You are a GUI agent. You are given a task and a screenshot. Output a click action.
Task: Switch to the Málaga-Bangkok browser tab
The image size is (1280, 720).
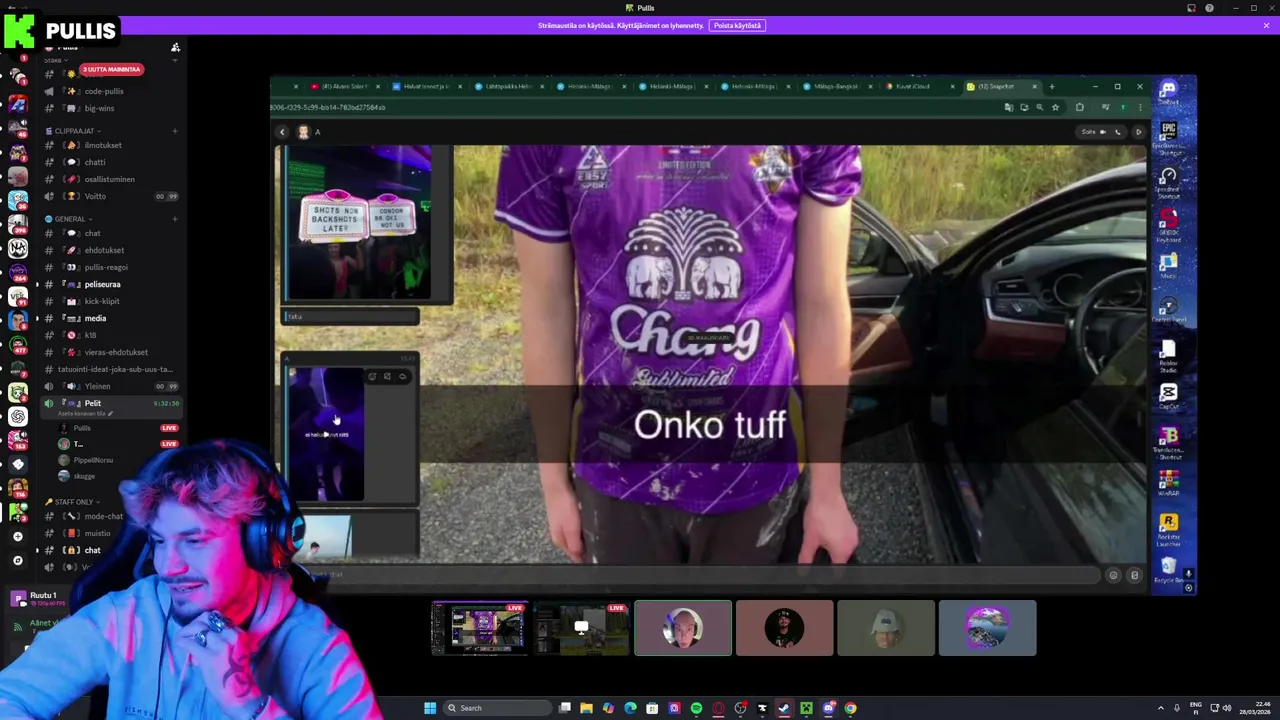tap(835, 86)
